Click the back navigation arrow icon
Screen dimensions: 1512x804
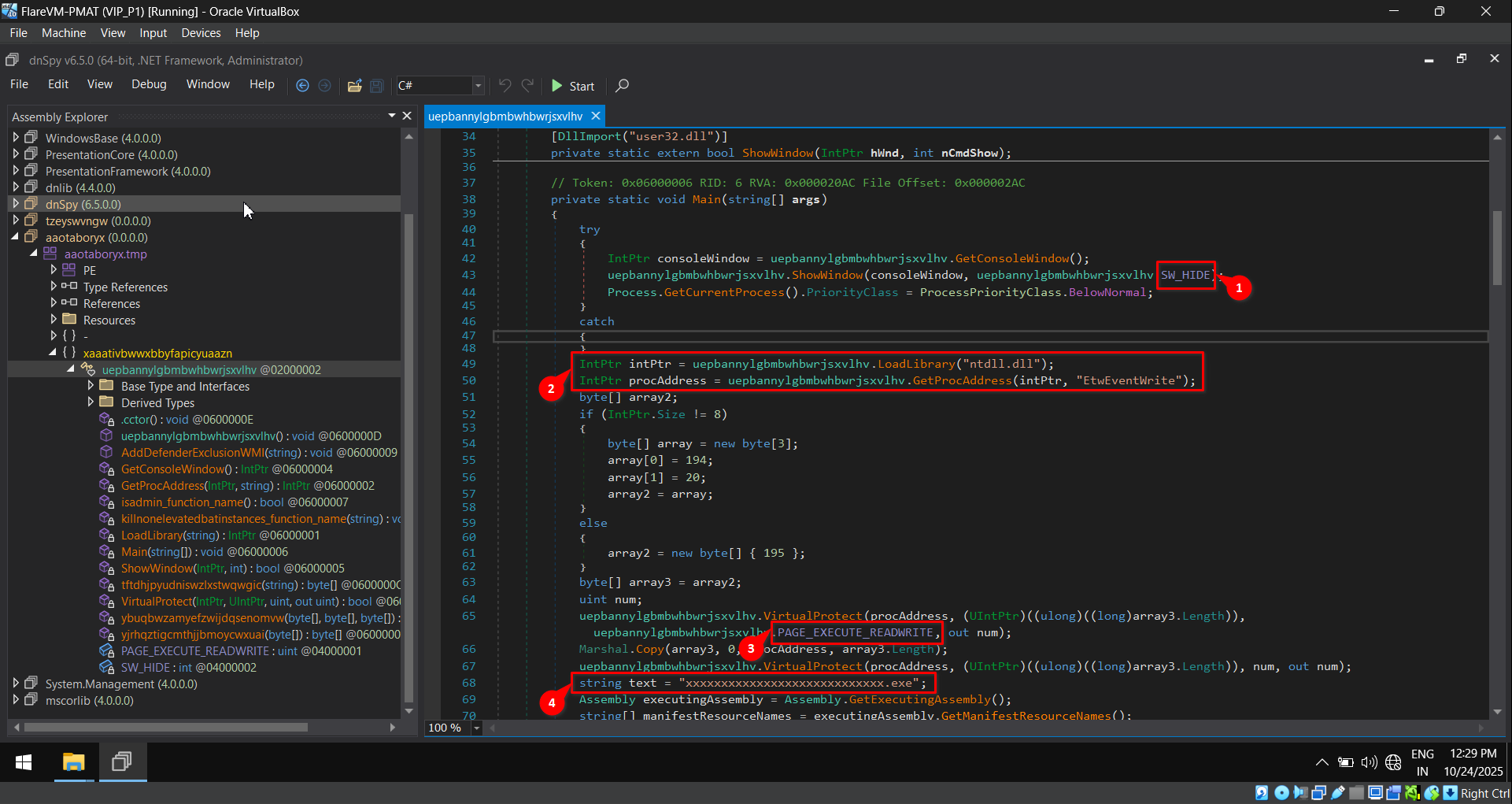303,86
